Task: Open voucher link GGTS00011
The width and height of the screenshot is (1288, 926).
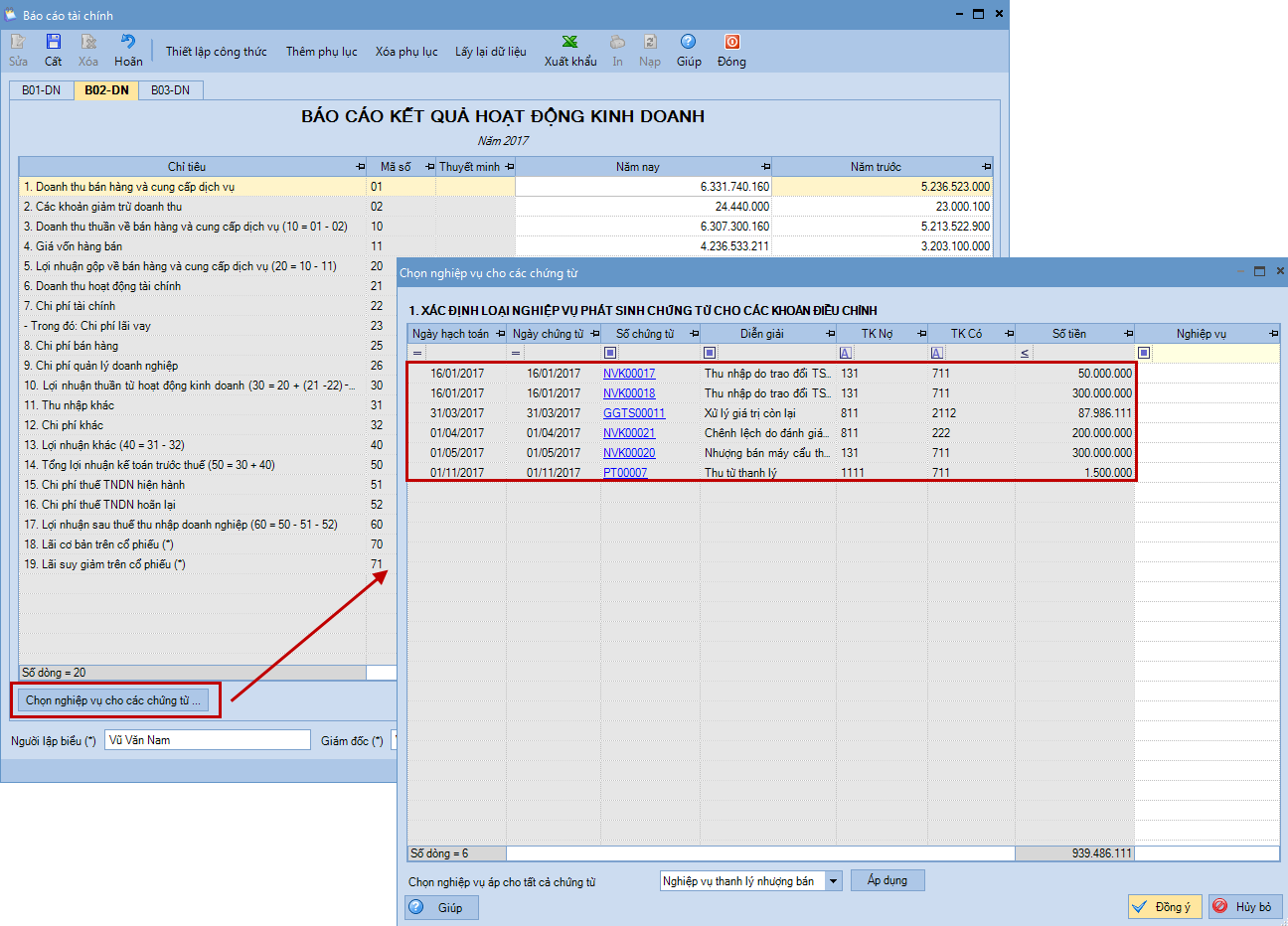Action: [x=634, y=413]
